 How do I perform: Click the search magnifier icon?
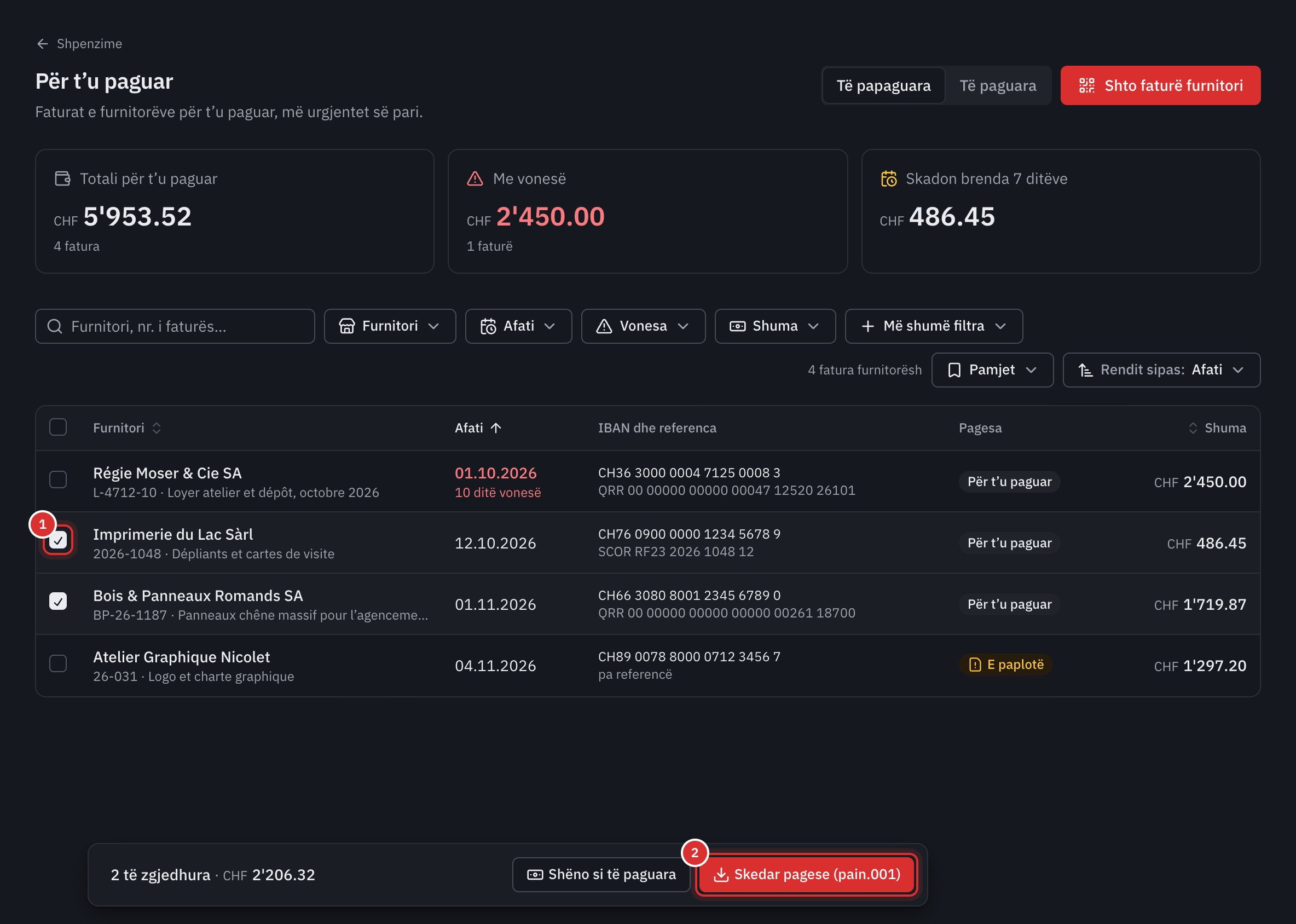pyautogui.click(x=55, y=326)
